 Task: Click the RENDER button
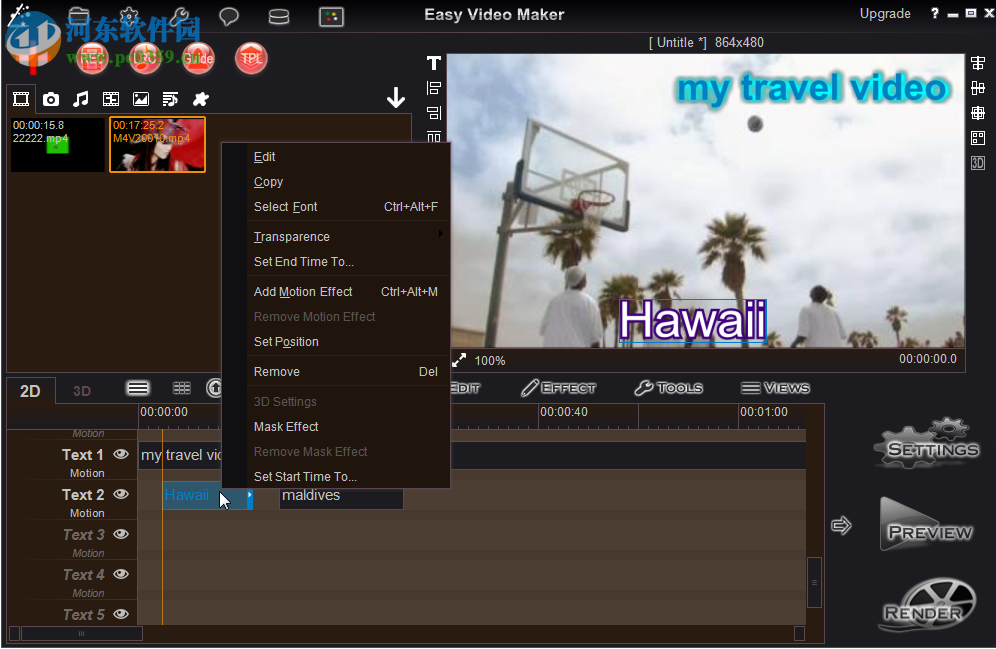[x=926, y=605]
